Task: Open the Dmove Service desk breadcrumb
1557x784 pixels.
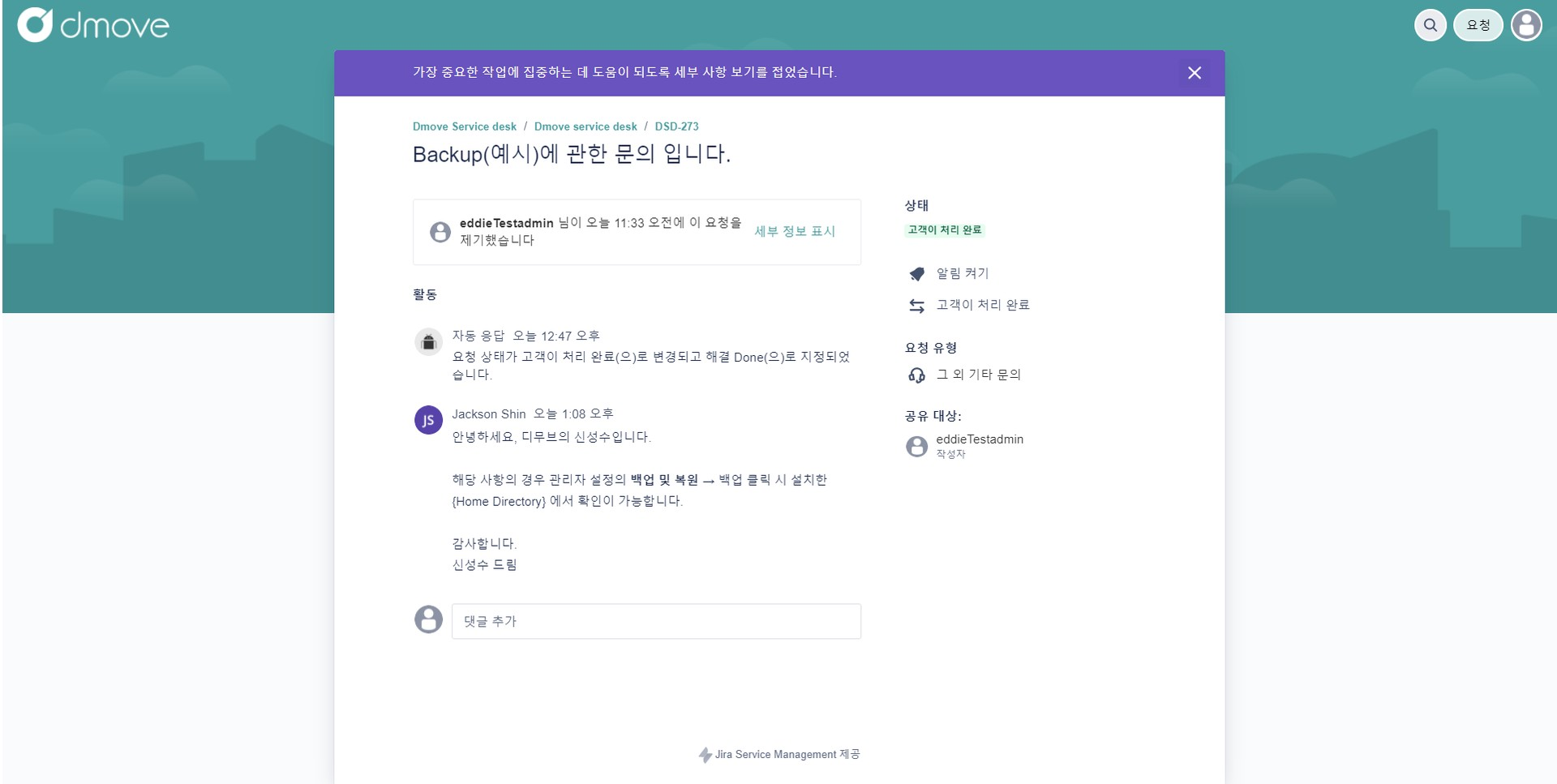Action: click(x=465, y=126)
